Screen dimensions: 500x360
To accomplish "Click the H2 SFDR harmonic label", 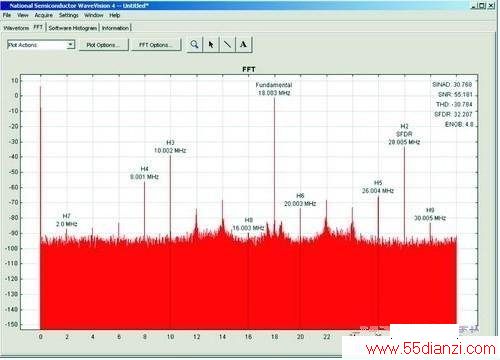I will tap(404, 134).
